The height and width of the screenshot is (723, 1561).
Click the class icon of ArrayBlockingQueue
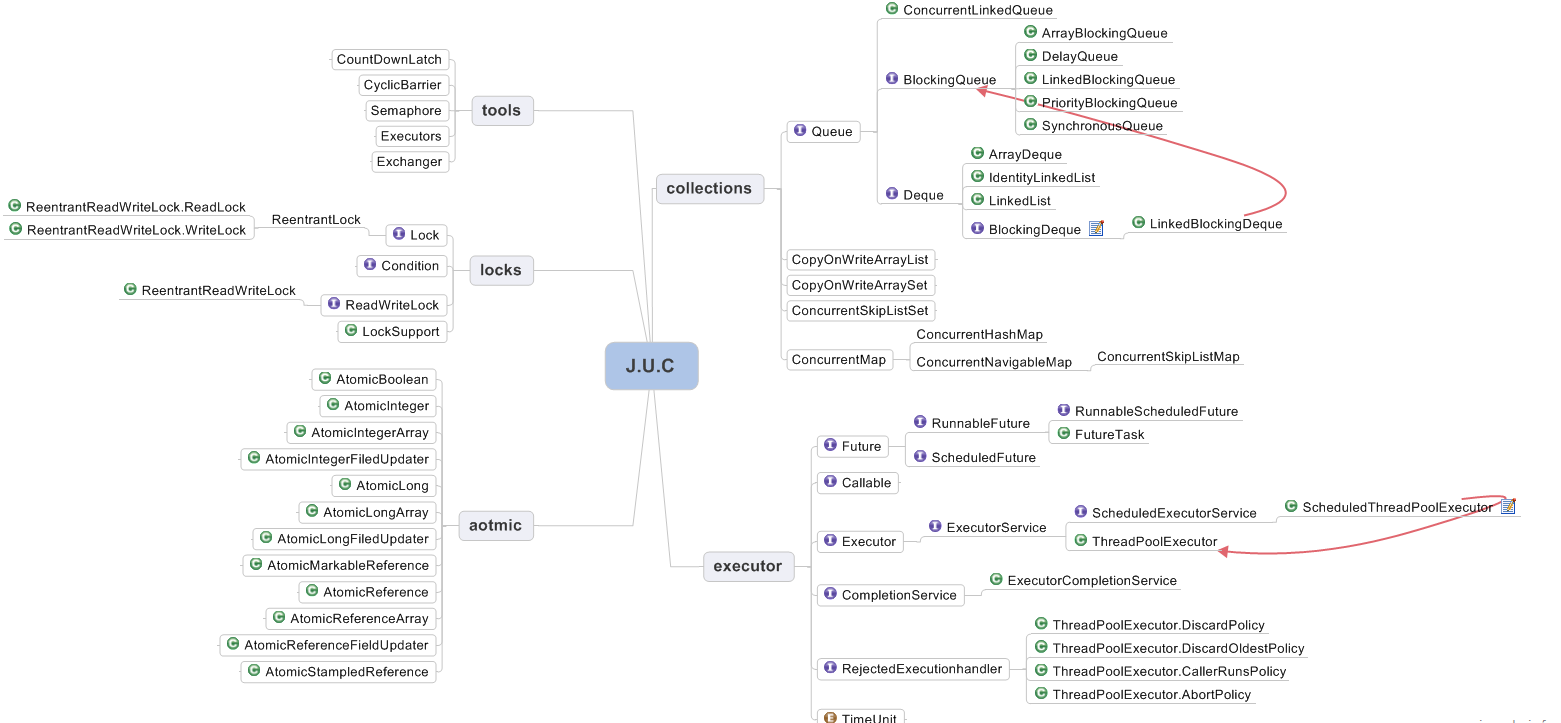click(1031, 32)
